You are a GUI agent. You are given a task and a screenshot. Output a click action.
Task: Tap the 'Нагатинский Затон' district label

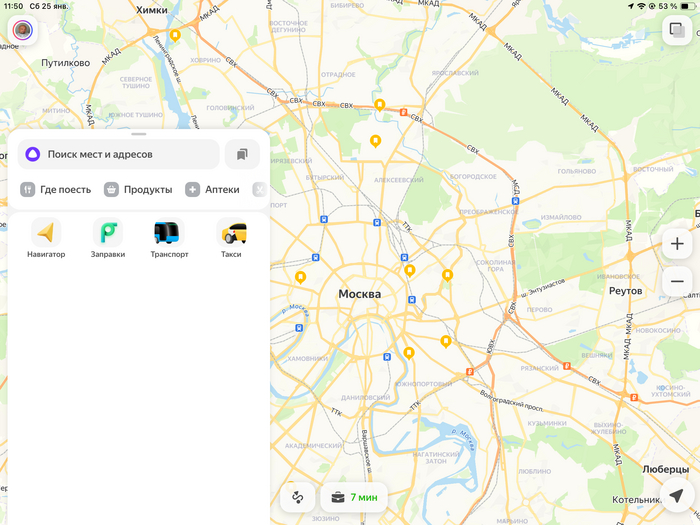[x=436, y=458]
